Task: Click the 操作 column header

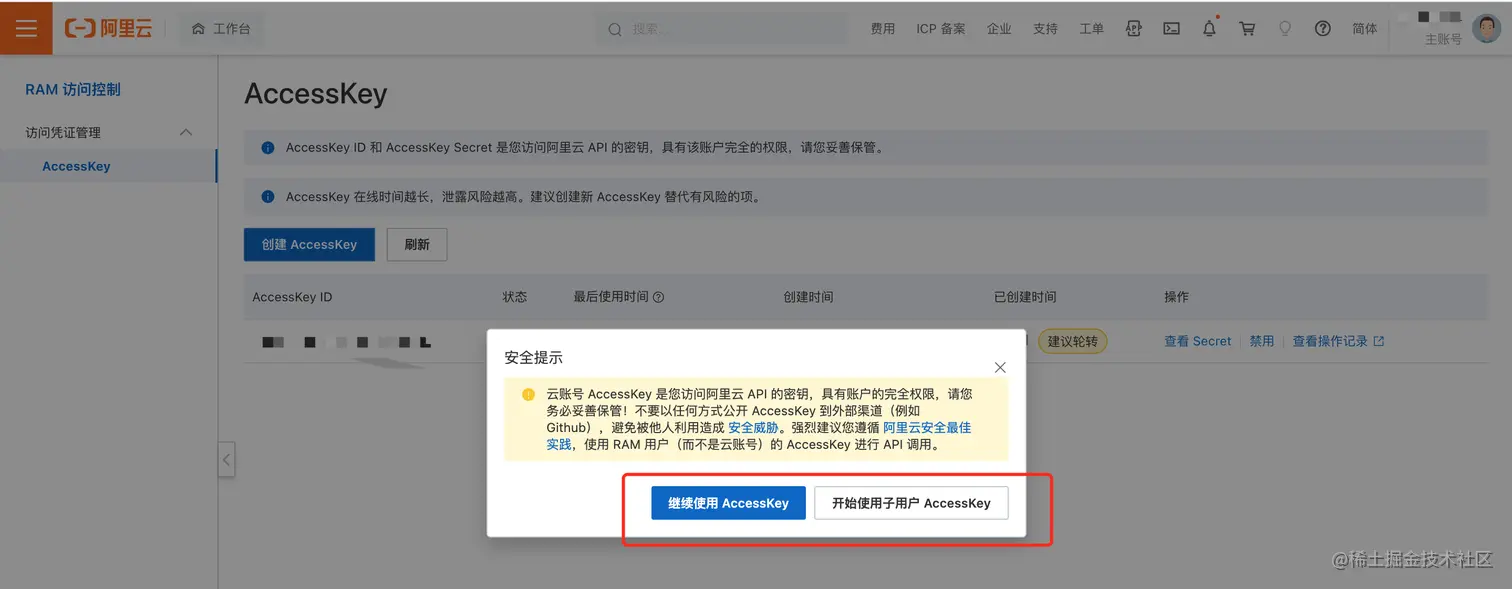Action: (x=1177, y=297)
